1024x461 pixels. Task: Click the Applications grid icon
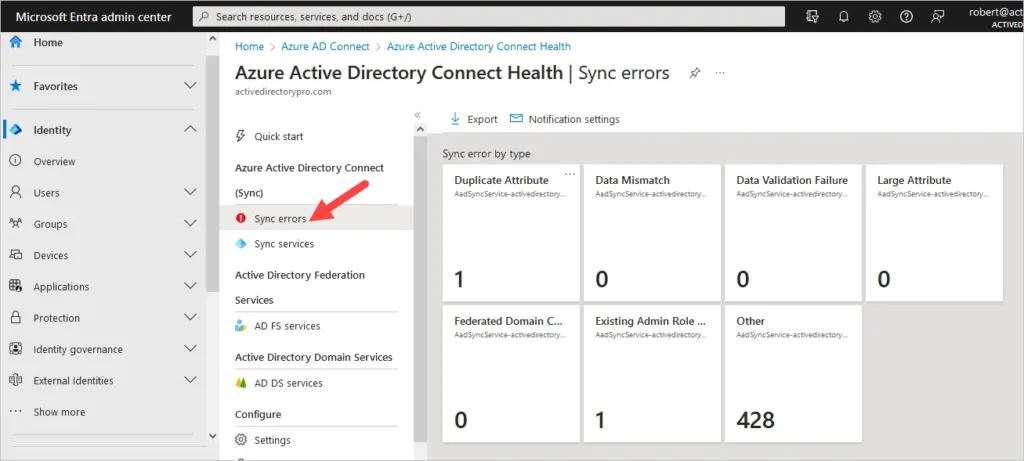click(x=16, y=287)
